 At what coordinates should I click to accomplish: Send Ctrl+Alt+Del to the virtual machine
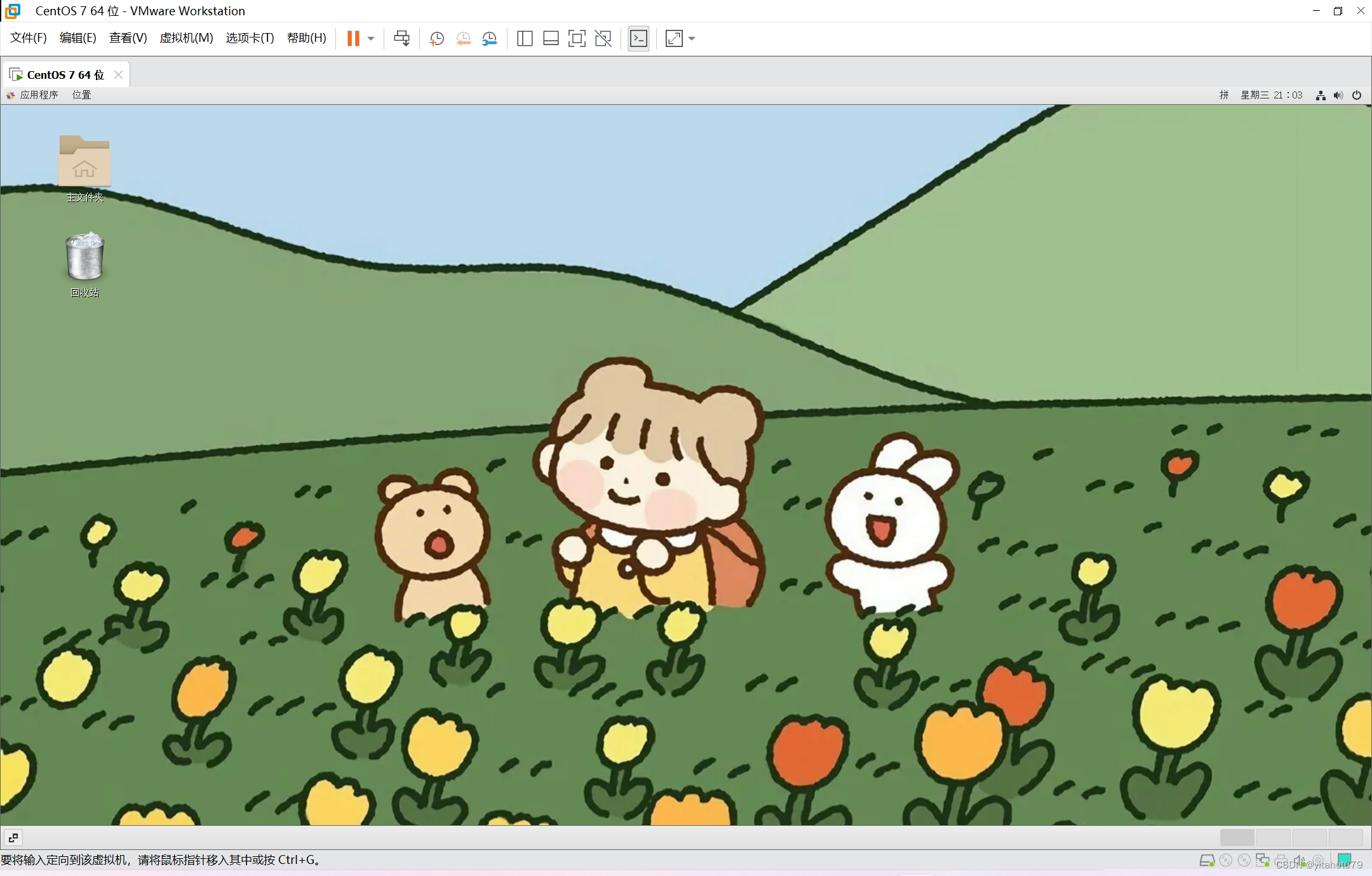[x=401, y=38]
